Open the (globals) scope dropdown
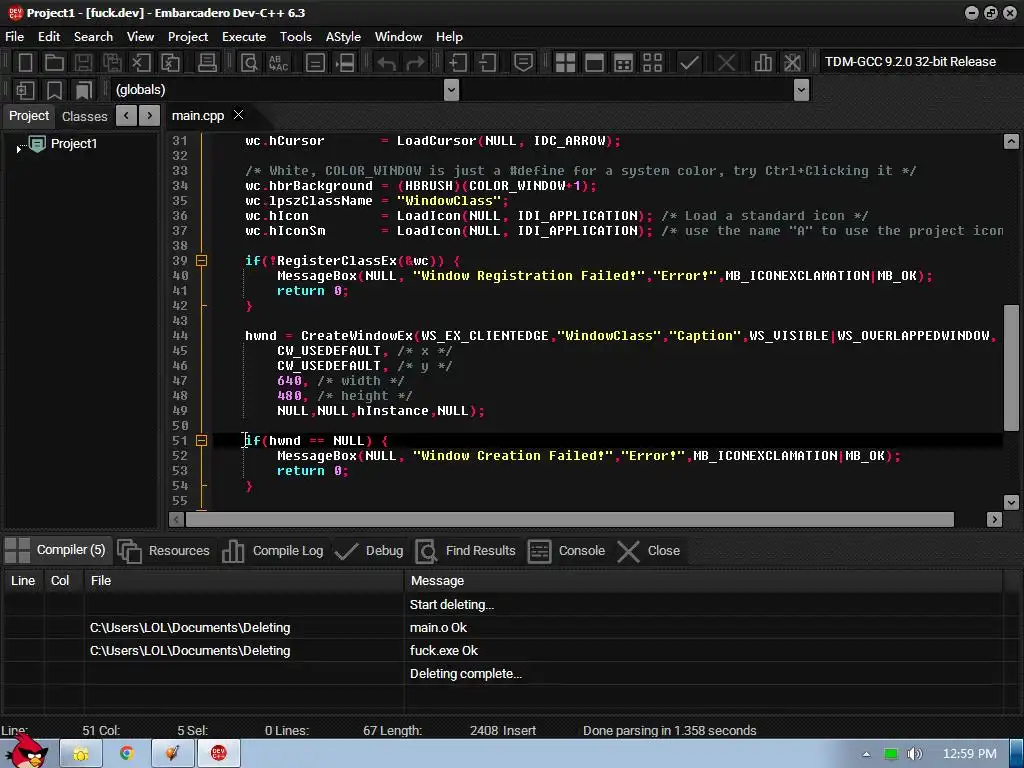This screenshot has width=1024, height=768. pos(451,90)
